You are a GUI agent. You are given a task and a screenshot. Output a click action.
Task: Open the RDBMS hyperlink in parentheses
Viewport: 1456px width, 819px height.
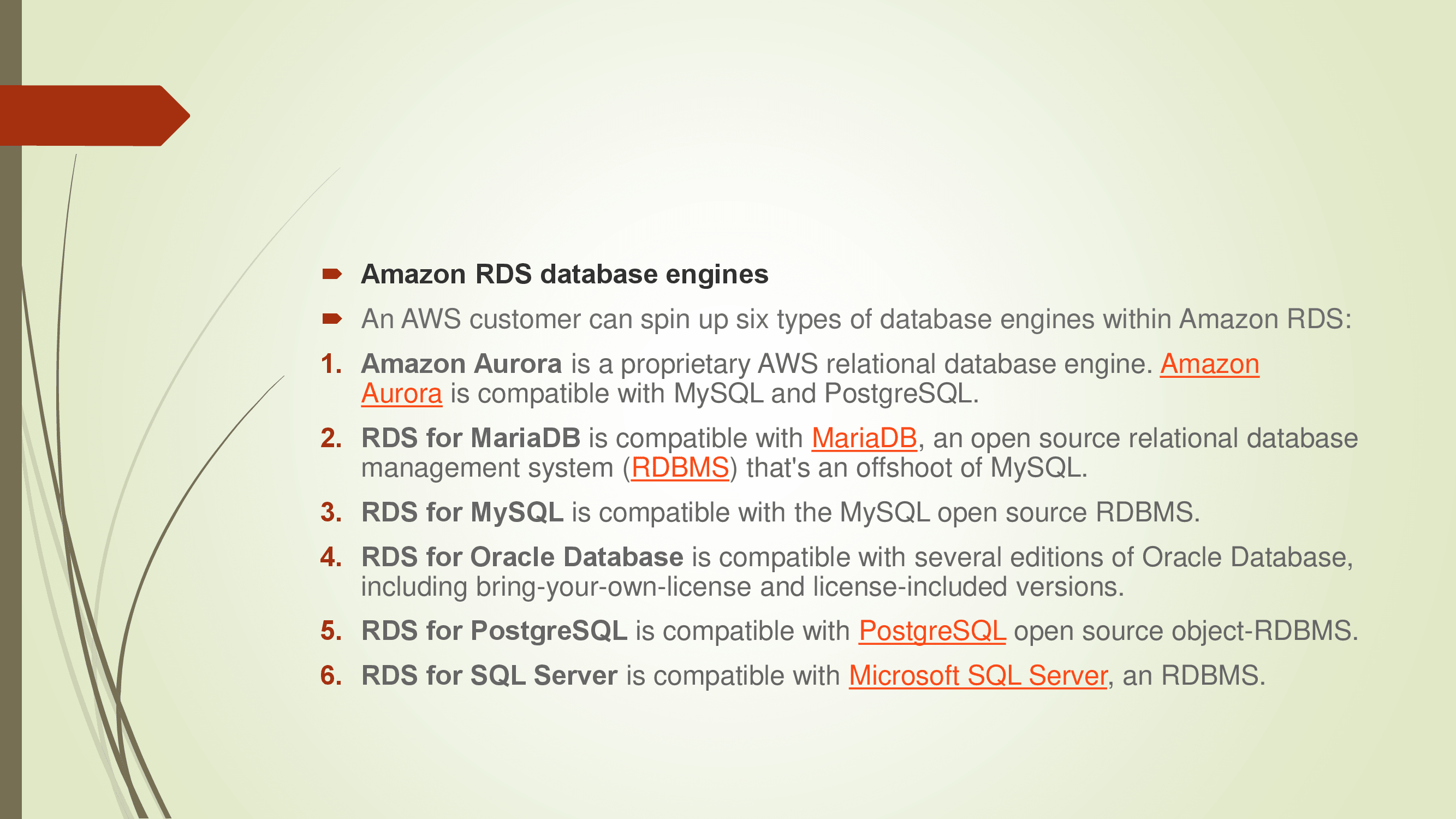pyautogui.click(x=679, y=468)
